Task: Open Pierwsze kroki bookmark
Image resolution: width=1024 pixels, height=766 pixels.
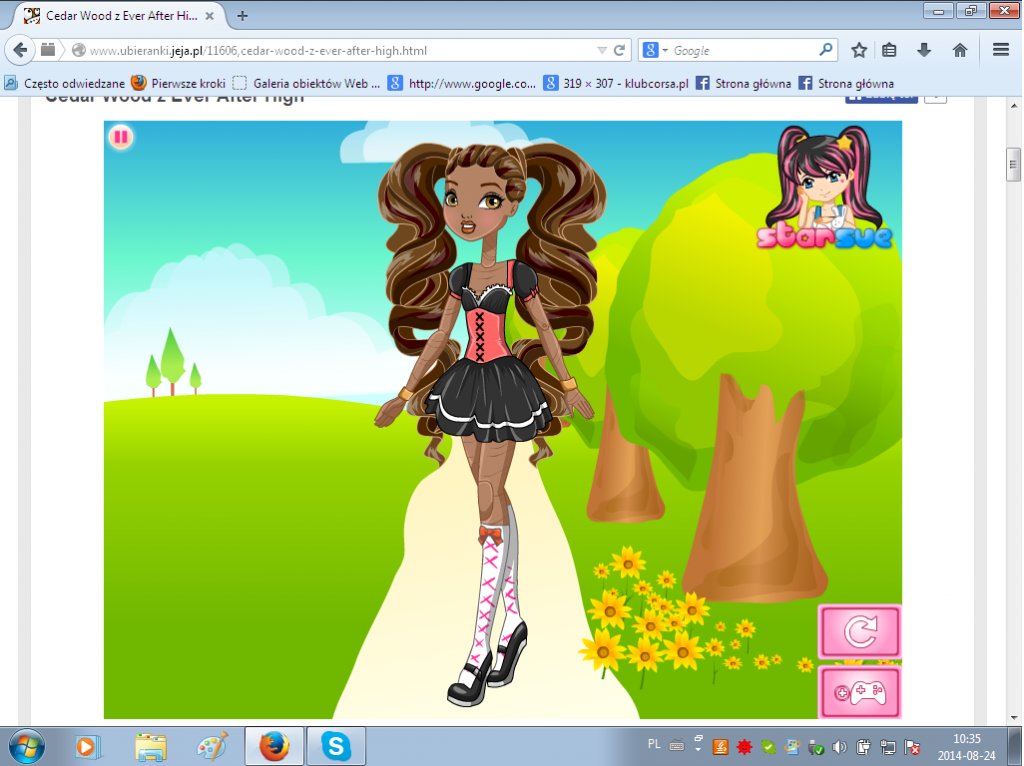Action: [178, 84]
